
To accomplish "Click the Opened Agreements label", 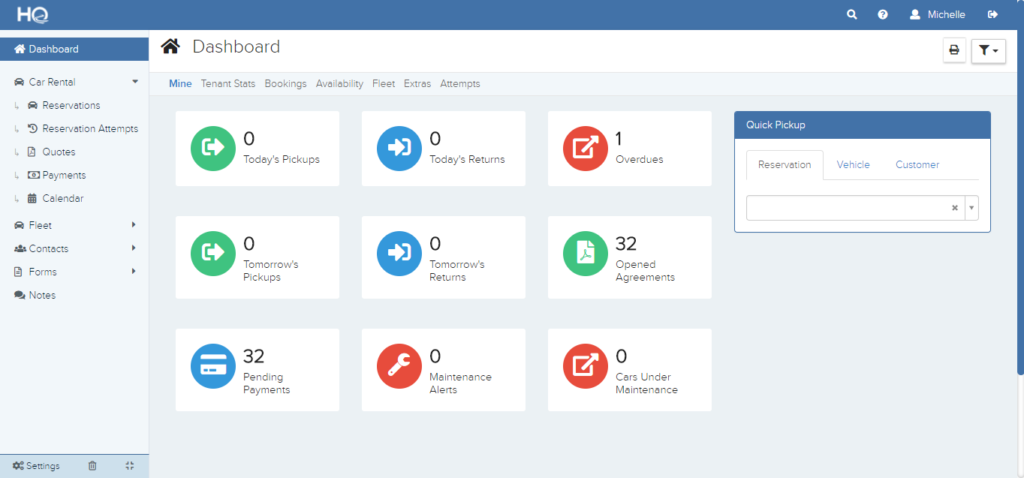I will [x=645, y=271].
